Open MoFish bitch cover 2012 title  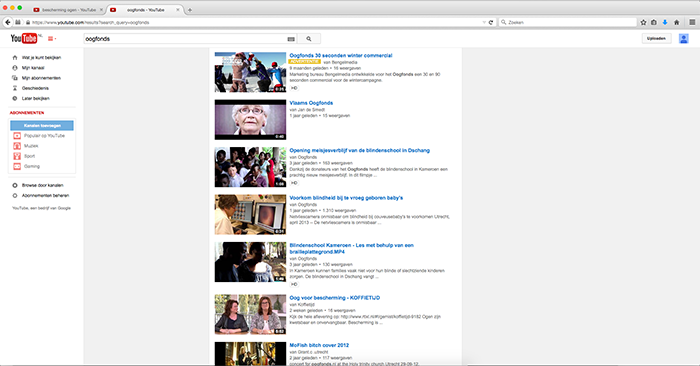pos(319,345)
